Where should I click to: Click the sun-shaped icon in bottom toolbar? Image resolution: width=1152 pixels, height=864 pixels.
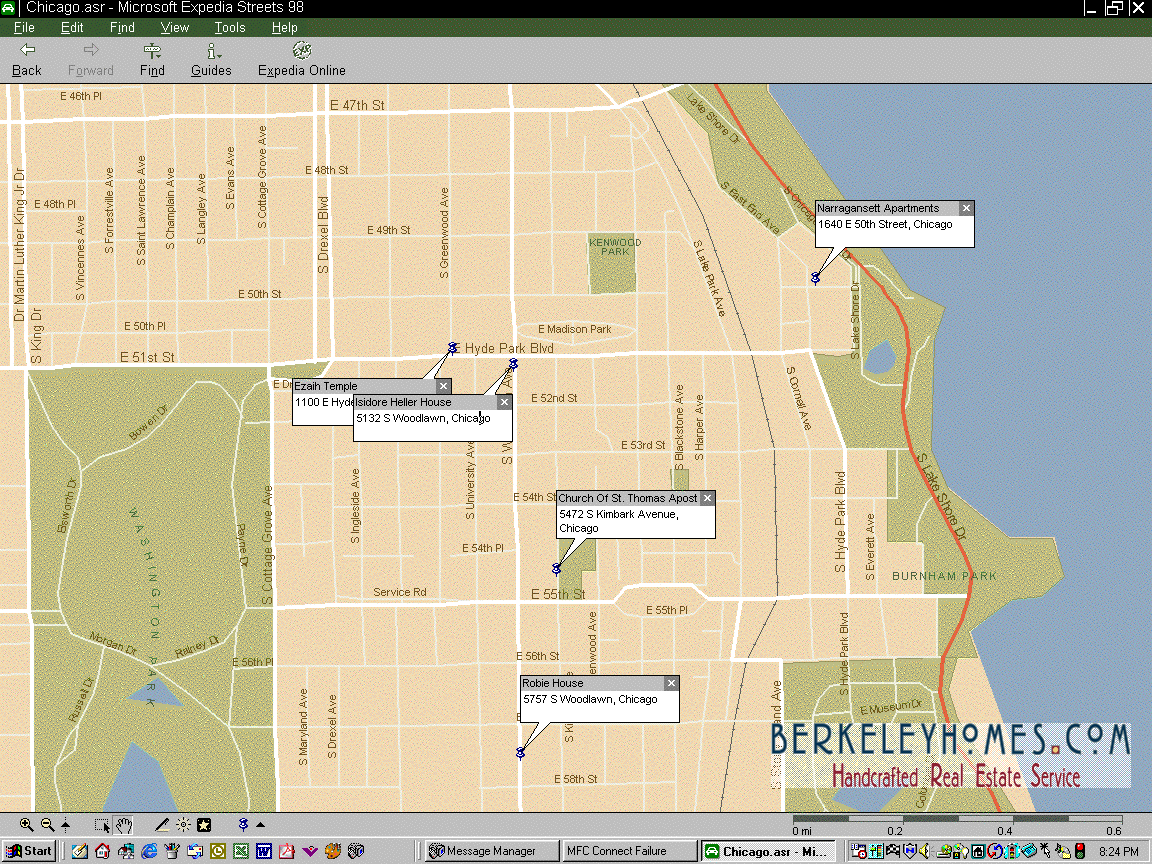point(184,825)
